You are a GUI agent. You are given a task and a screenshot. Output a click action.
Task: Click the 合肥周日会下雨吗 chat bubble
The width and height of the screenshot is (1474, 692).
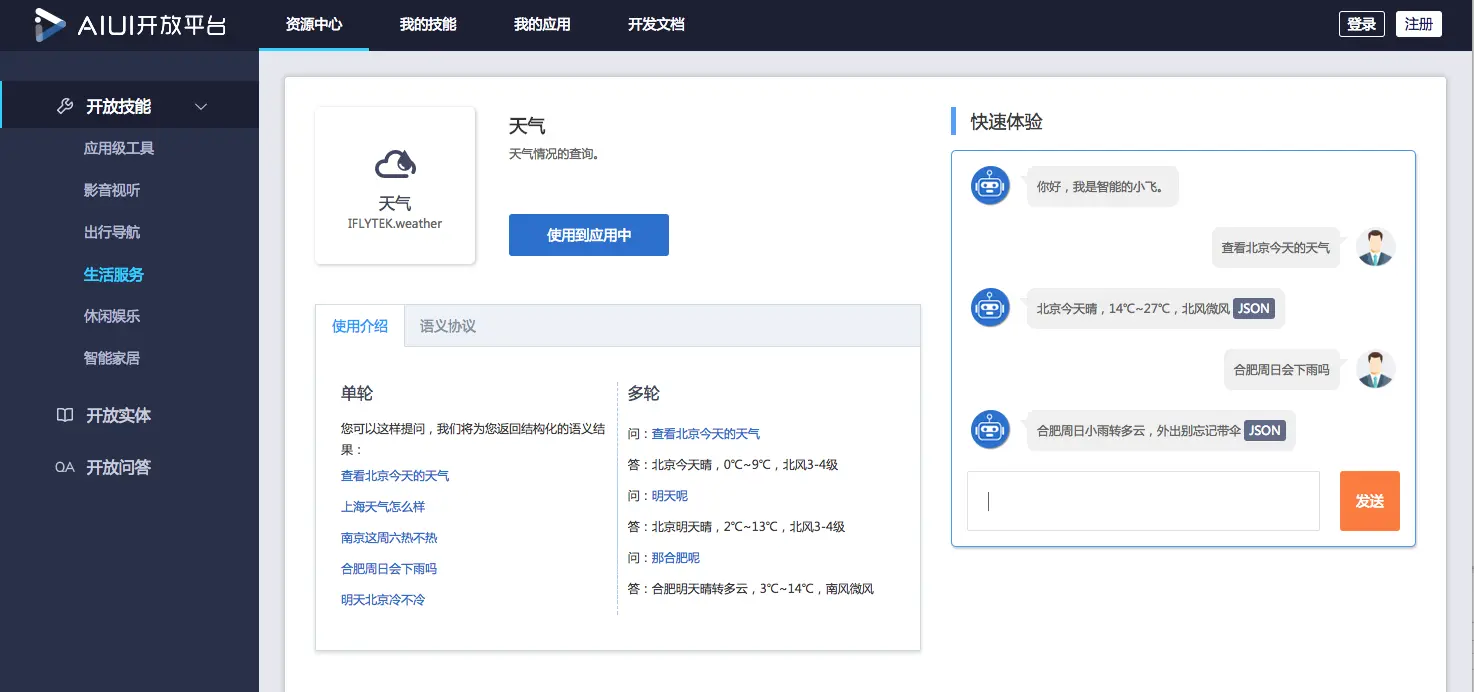(x=1282, y=369)
